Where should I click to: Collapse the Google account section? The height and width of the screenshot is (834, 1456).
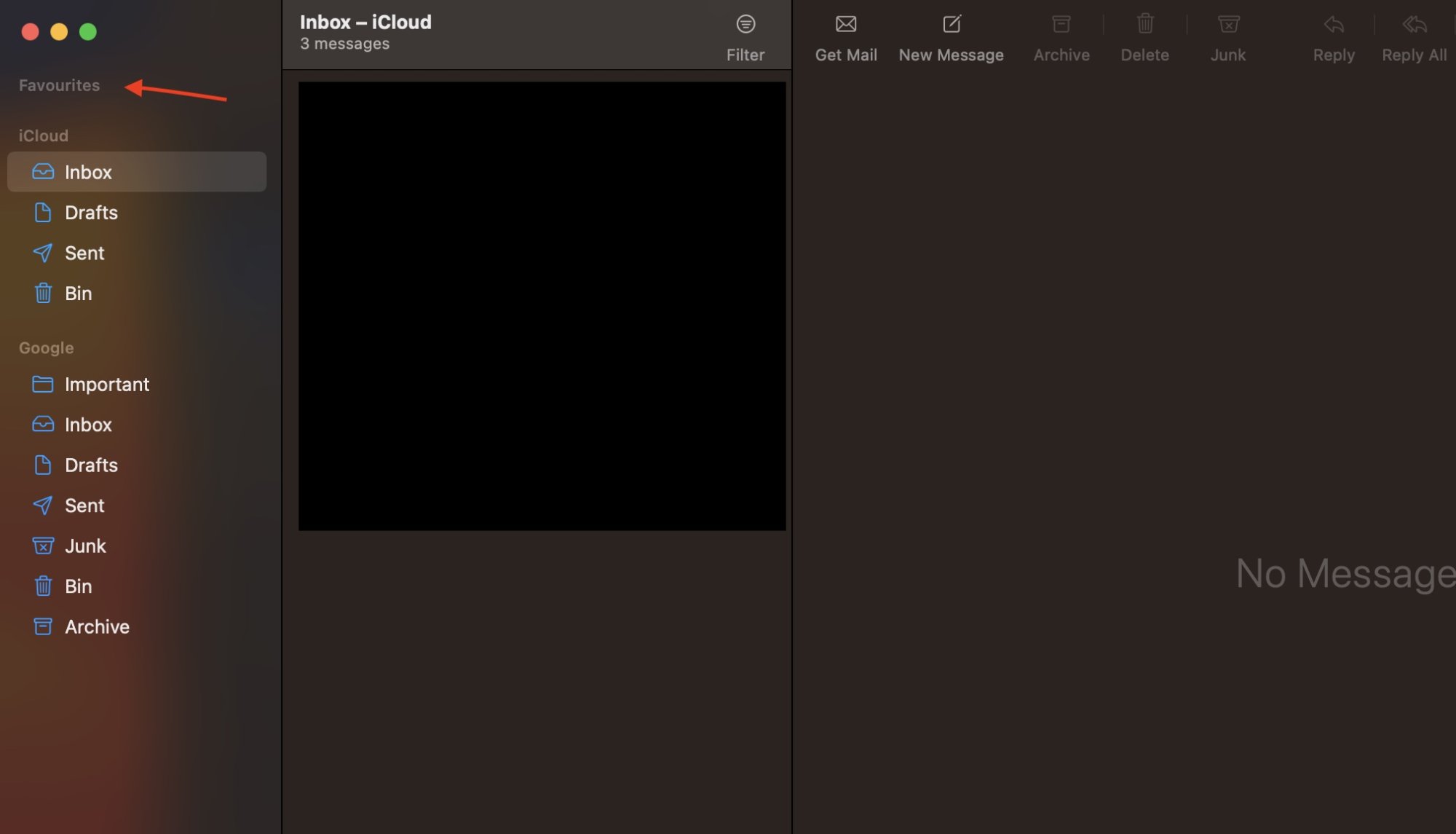pos(46,347)
